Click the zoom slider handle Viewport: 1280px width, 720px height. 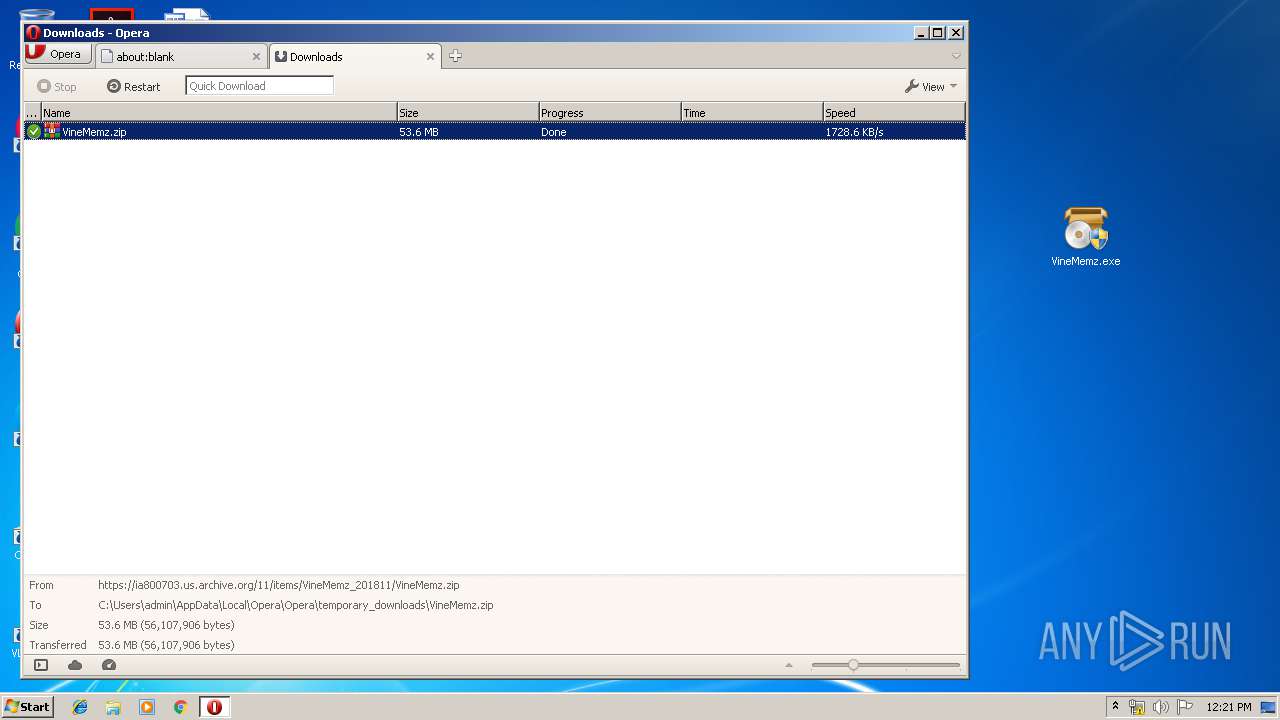point(853,665)
